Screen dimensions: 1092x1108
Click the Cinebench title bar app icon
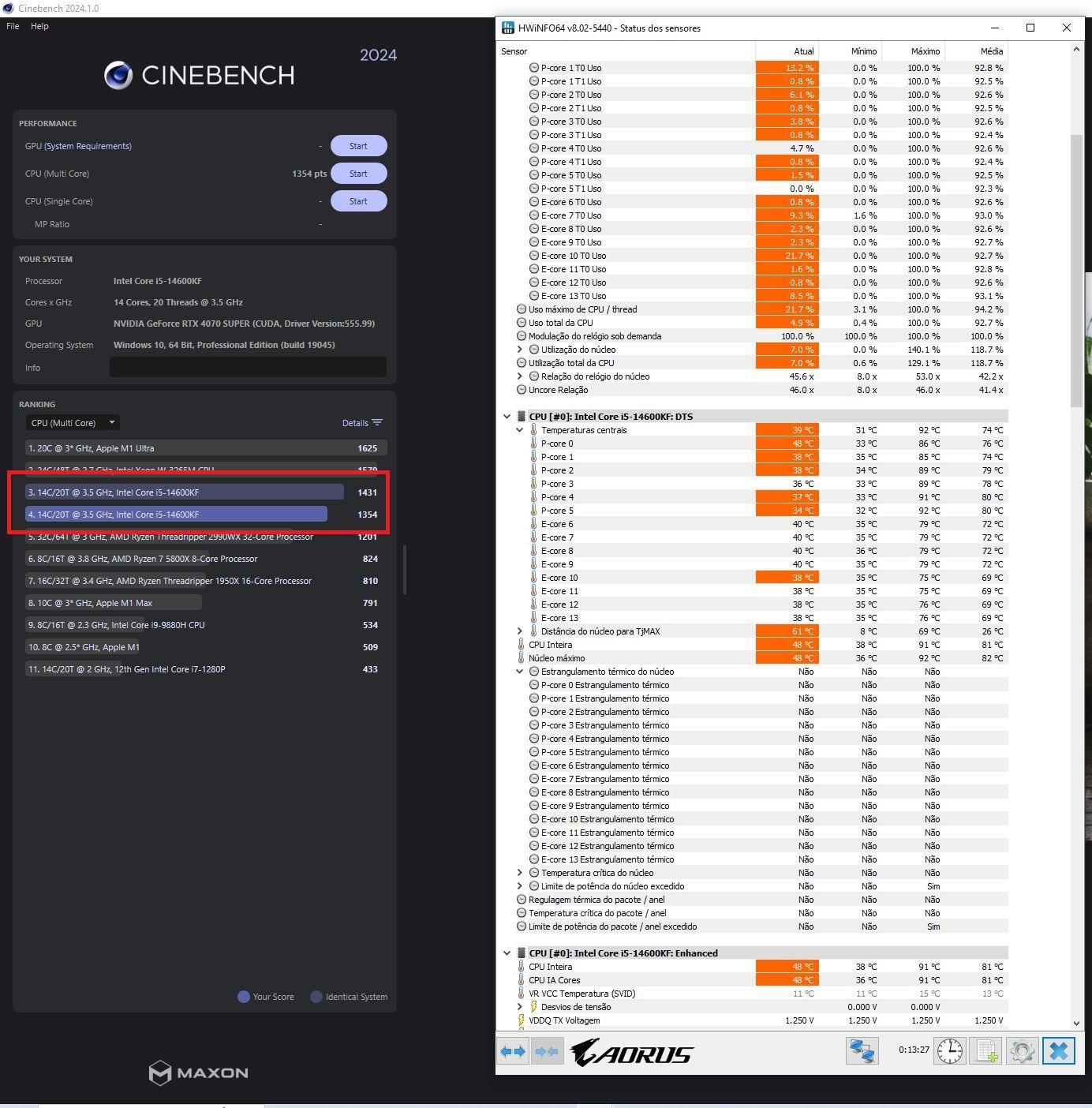pos(8,8)
